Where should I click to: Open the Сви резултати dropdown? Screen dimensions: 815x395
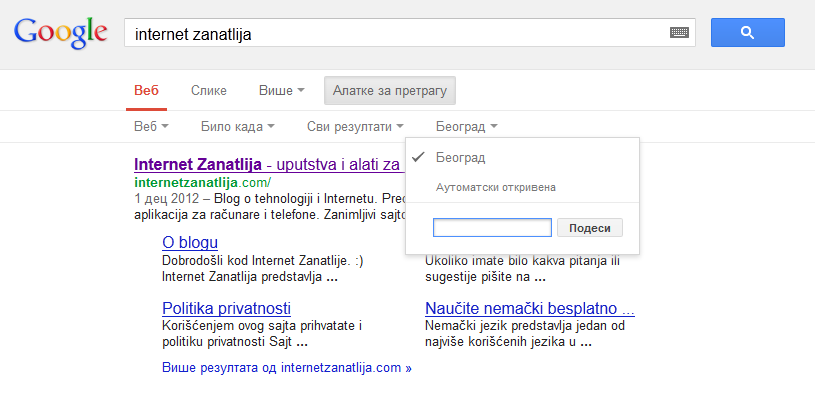[x=355, y=126]
